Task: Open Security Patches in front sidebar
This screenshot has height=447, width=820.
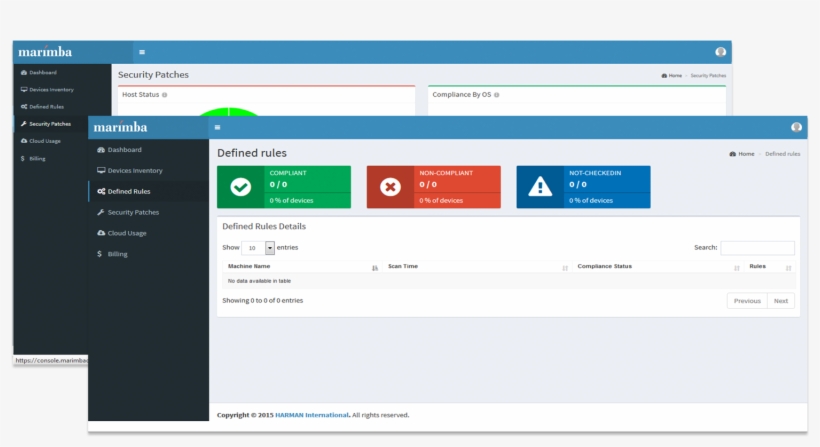Action: coord(132,212)
